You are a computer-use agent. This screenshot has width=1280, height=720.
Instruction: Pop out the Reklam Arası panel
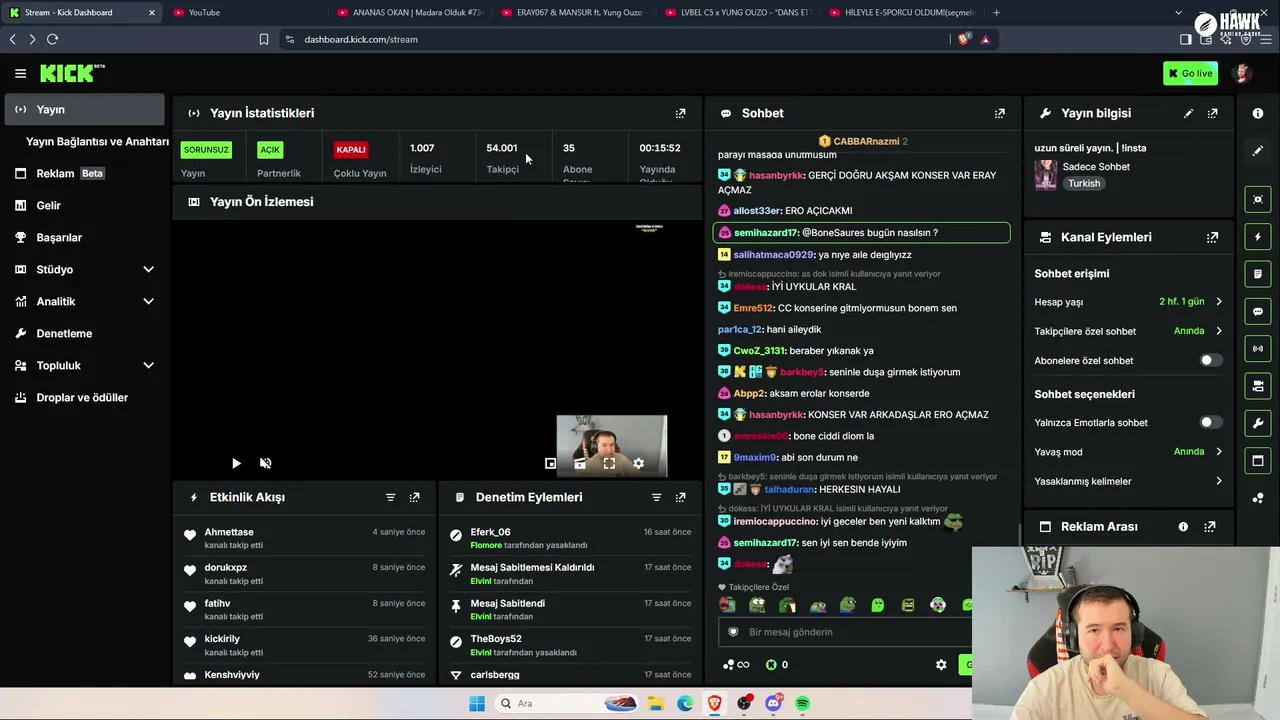[1209, 526]
